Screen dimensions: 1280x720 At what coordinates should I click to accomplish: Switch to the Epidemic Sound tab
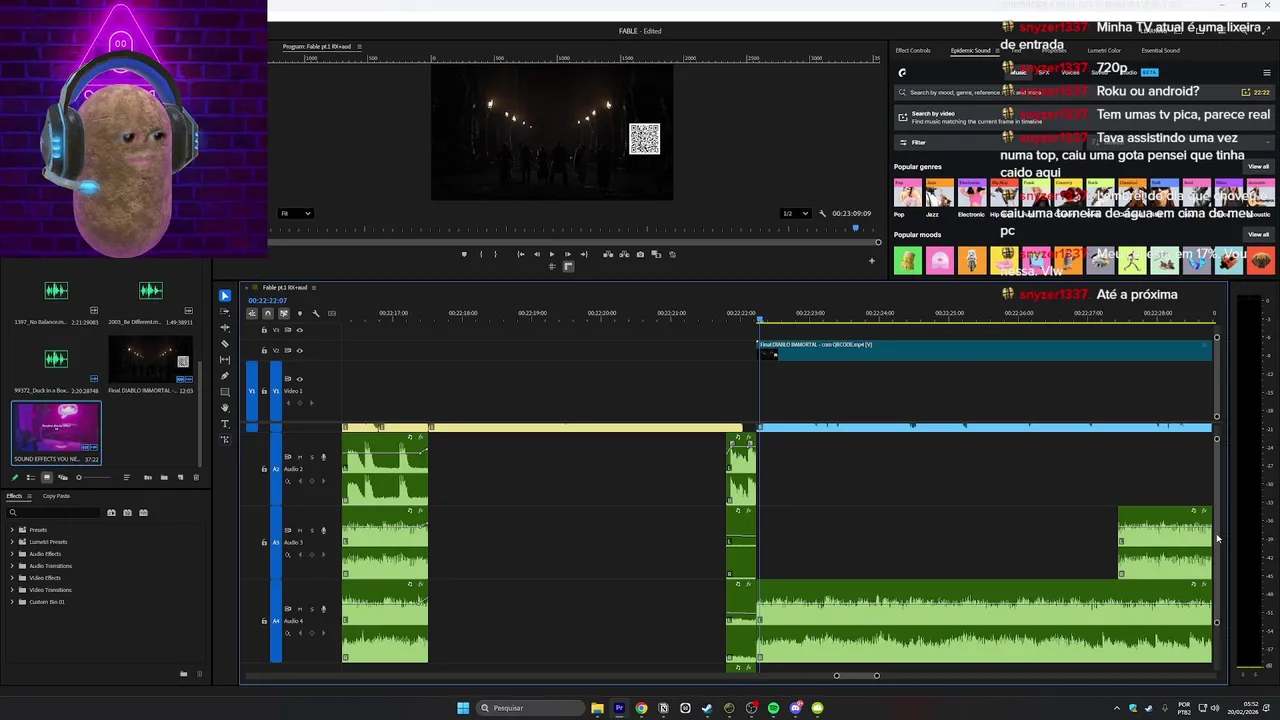click(x=970, y=50)
